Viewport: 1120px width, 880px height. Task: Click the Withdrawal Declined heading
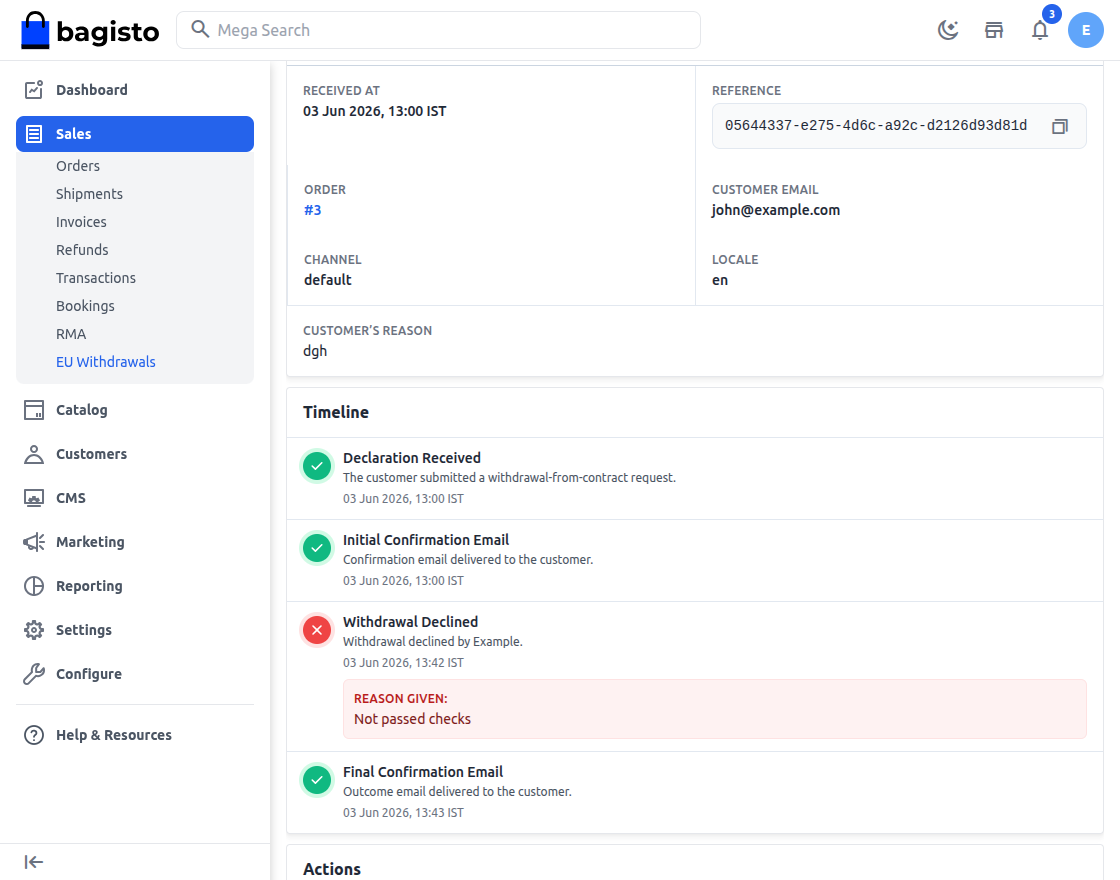410,622
